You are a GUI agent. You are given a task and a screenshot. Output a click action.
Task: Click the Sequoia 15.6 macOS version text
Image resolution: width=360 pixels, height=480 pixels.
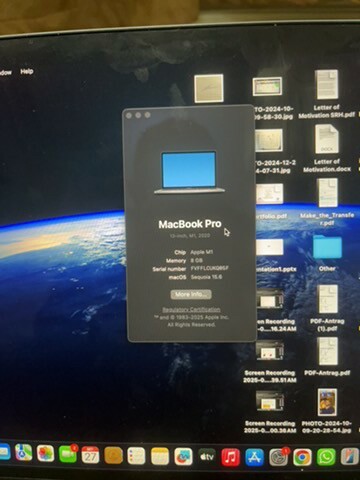click(x=206, y=277)
